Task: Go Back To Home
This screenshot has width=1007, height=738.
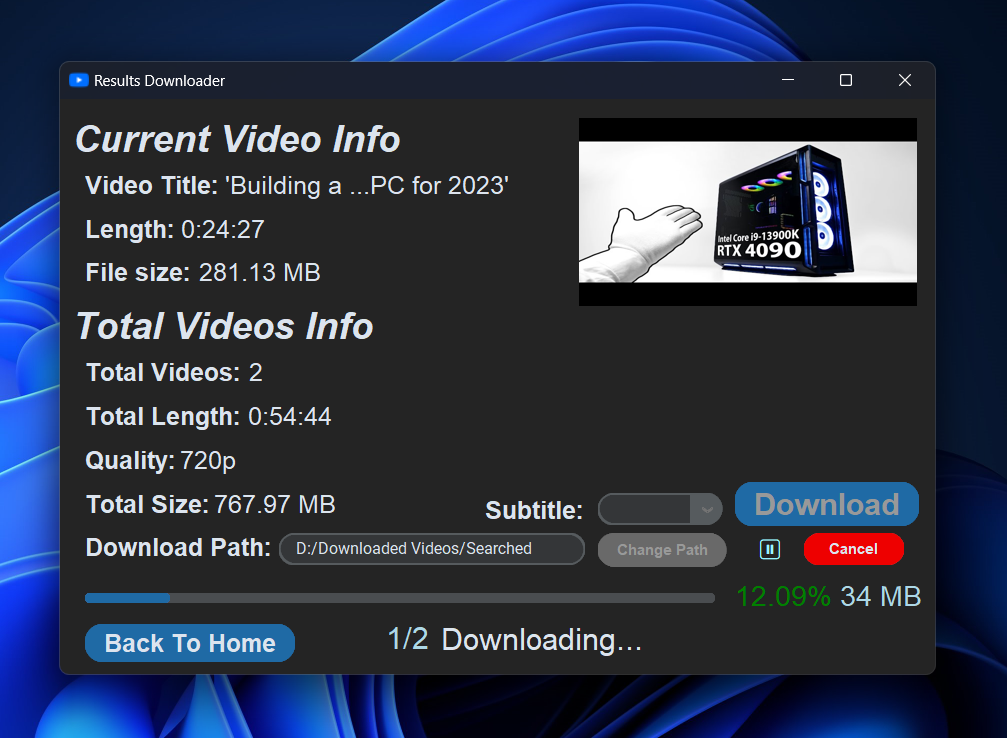Action: point(190,643)
